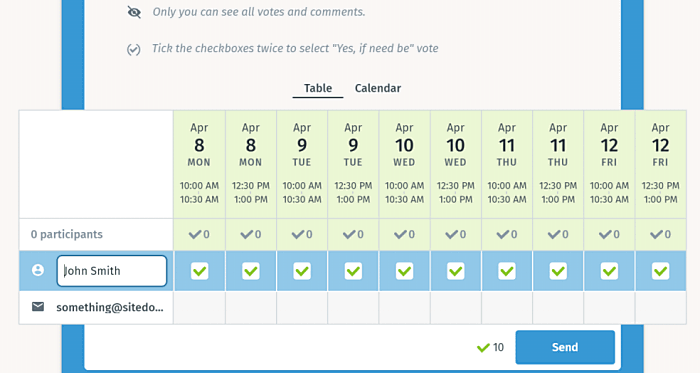
Task: Toggle the Apr 12 12:30 PM vote checkbox
Action: point(660,271)
